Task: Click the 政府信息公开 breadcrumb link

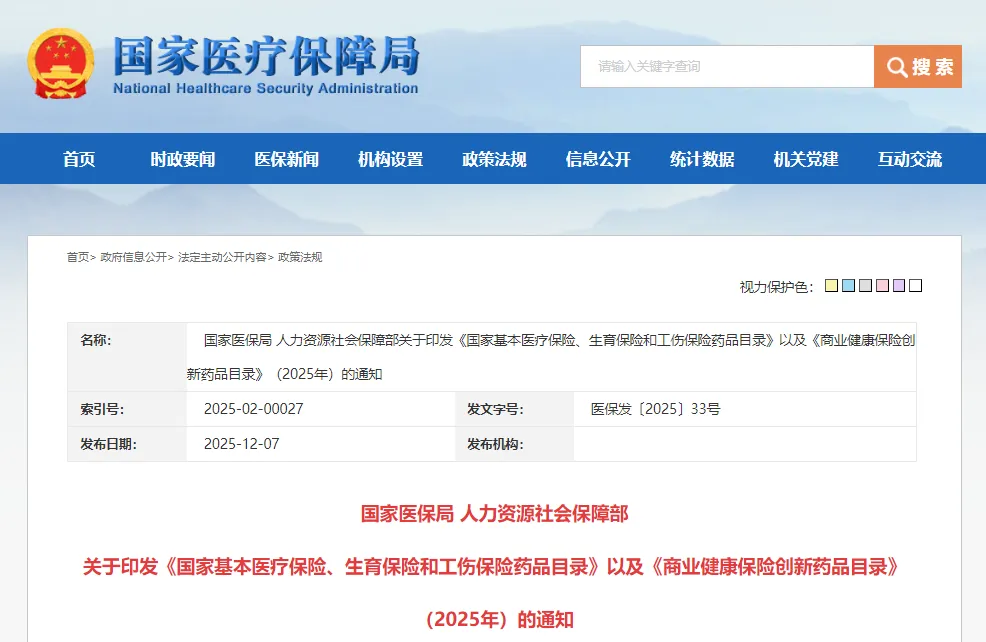Action: [134, 257]
